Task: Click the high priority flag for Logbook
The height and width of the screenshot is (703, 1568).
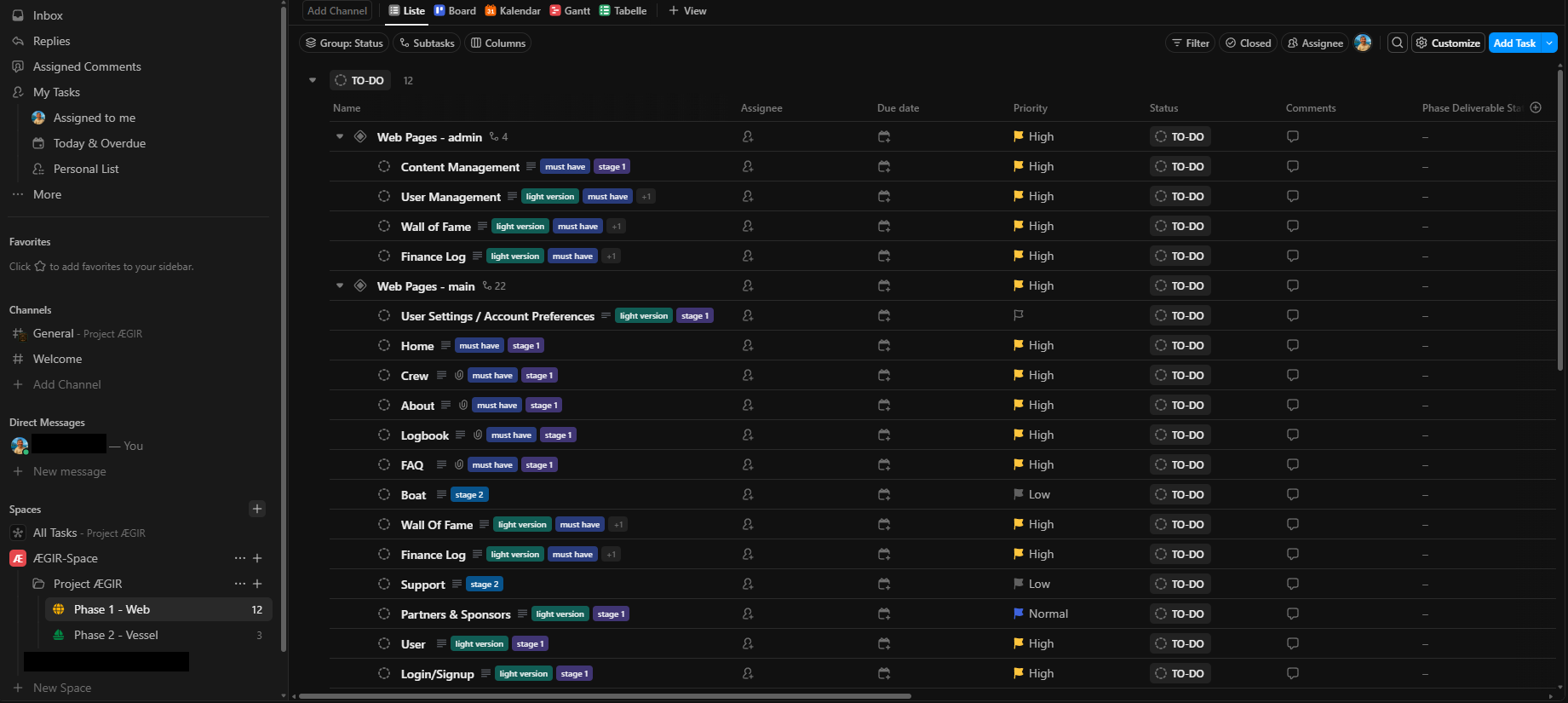Action: [1019, 435]
